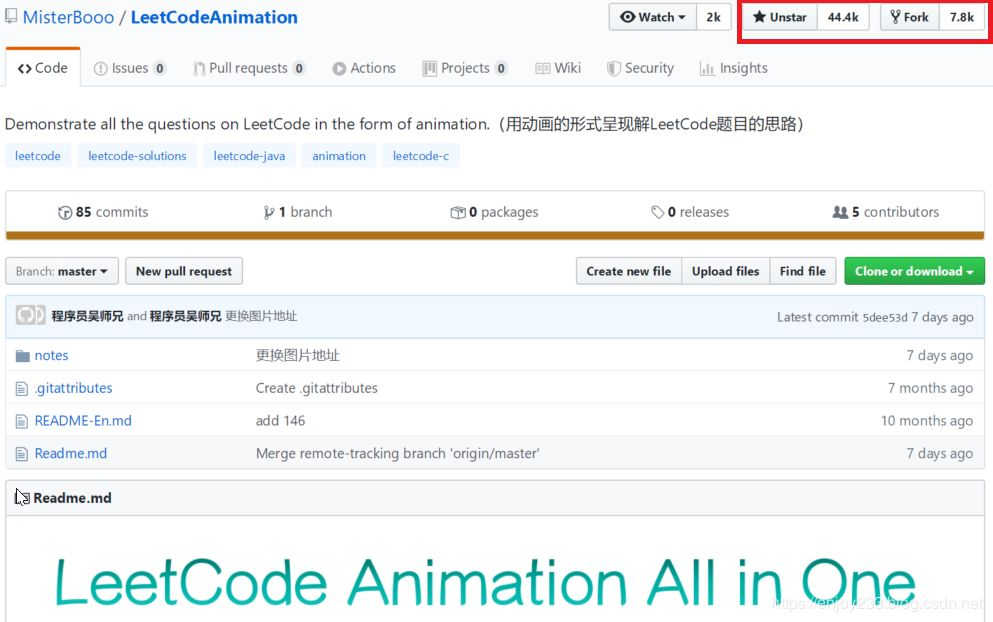Viewport: 993px width, 622px height.
Task: Toggle the Unstar button
Action: [780, 17]
